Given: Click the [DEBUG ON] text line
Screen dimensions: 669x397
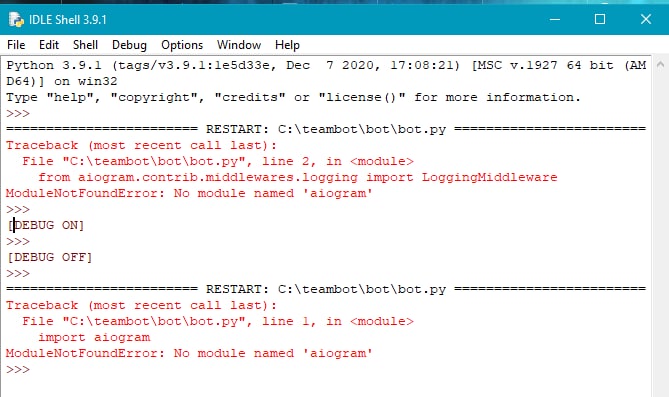Looking at the screenshot, I should coord(46,225).
